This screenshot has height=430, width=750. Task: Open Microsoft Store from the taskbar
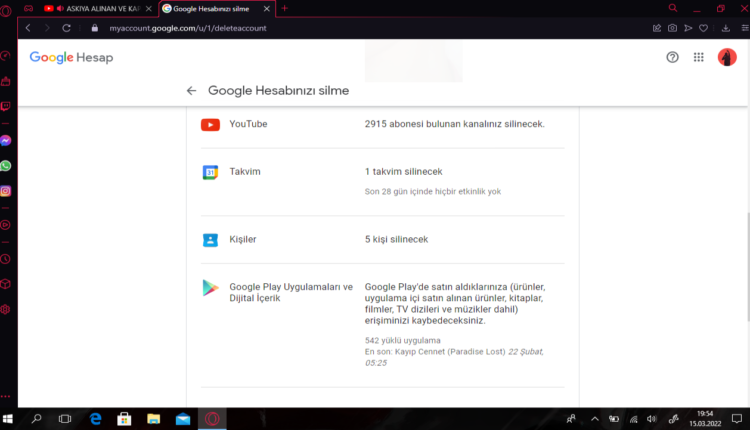pyautogui.click(x=124, y=419)
